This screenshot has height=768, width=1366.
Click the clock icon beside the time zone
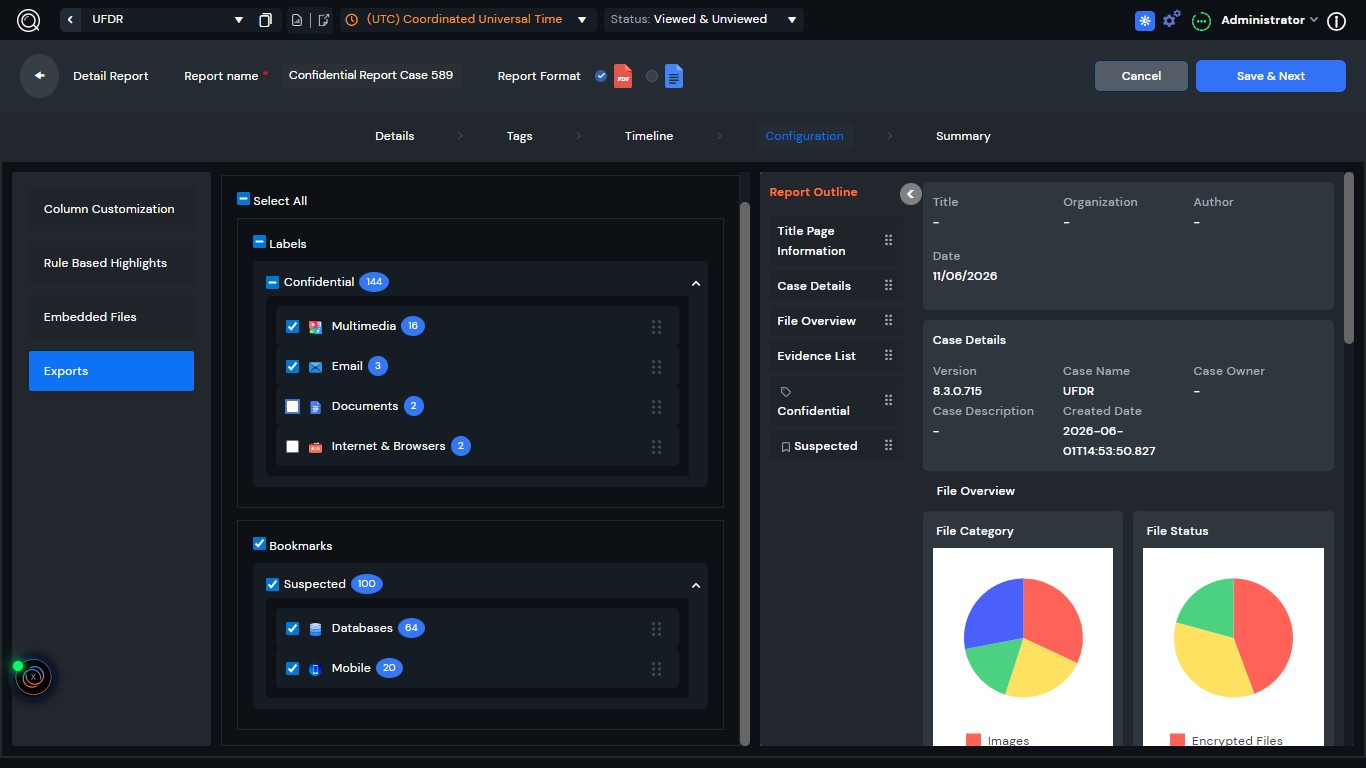pyautogui.click(x=352, y=20)
